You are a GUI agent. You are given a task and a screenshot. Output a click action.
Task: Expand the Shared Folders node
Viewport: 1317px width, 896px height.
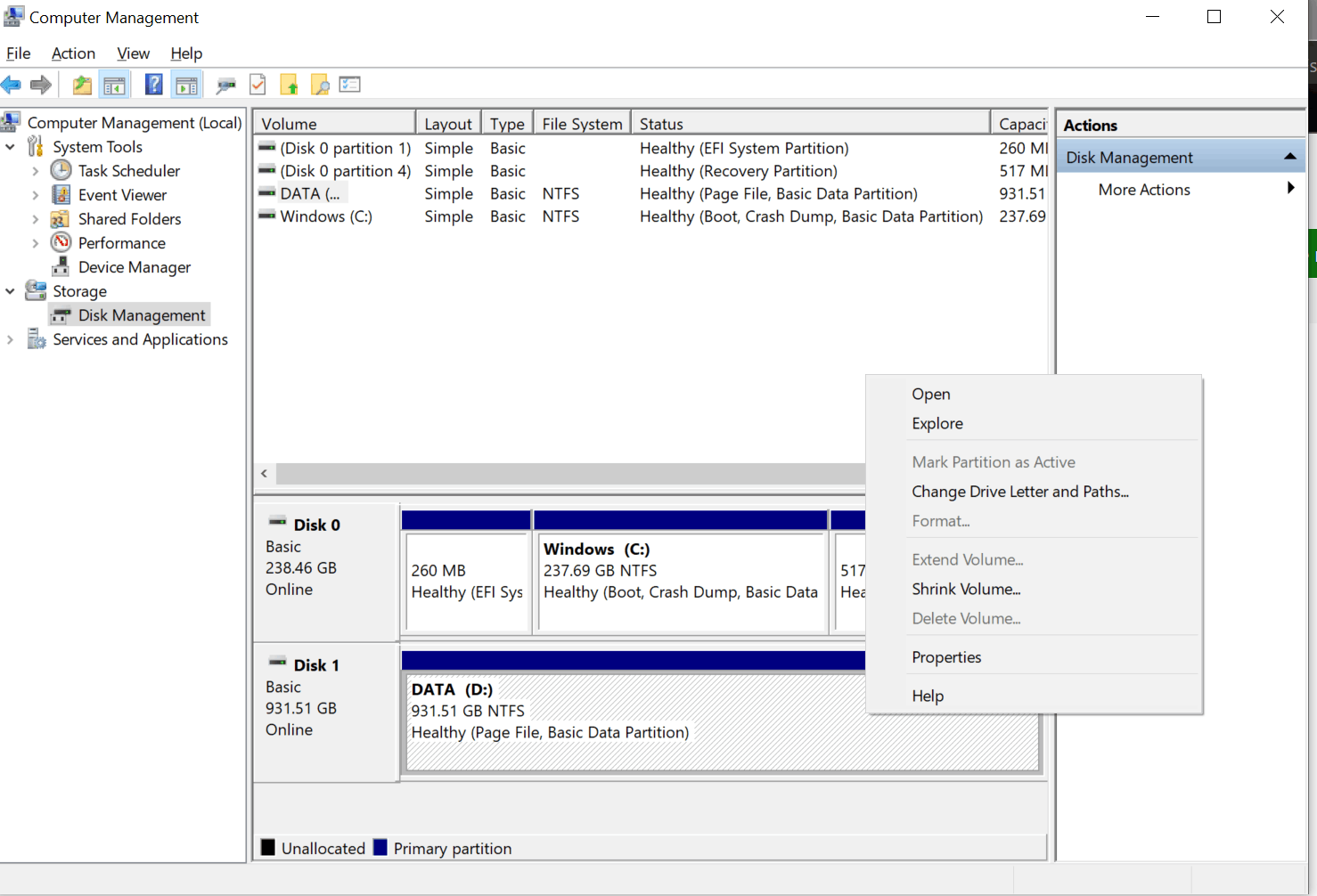[35, 219]
